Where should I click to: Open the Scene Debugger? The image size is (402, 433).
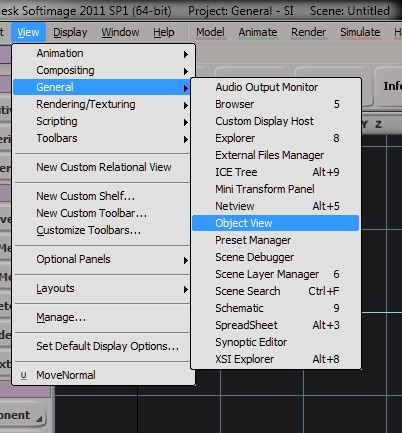pos(276,257)
